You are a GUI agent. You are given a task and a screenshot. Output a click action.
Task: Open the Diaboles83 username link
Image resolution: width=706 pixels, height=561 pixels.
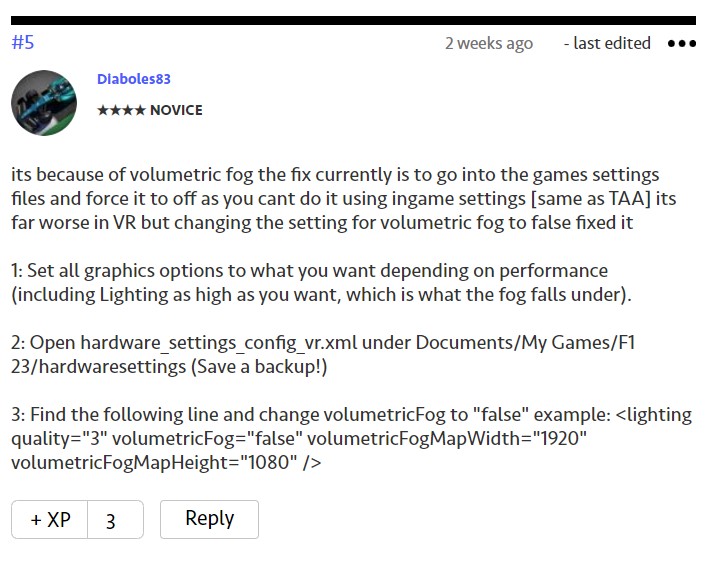point(134,79)
